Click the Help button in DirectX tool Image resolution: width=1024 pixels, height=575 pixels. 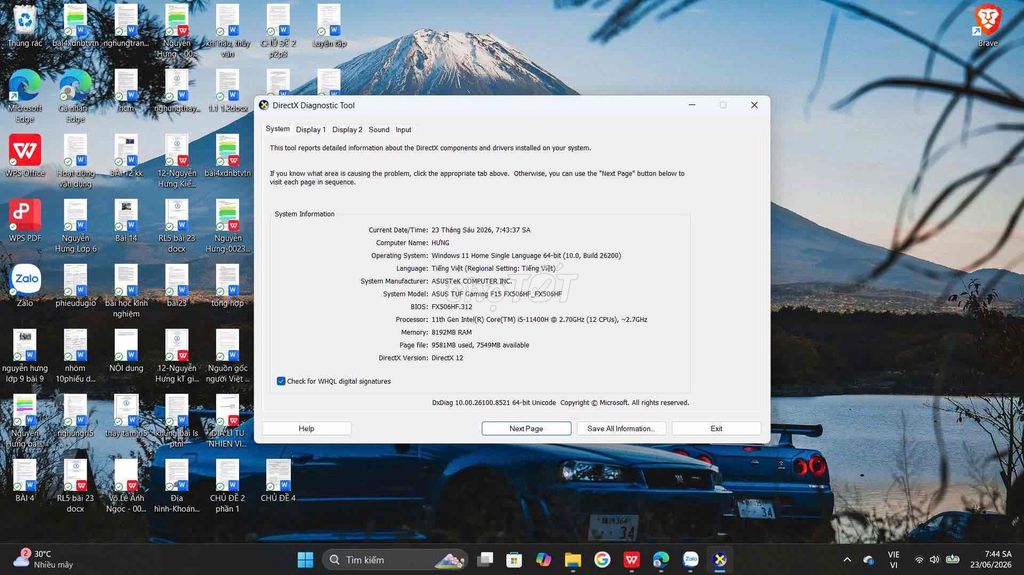(x=306, y=429)
